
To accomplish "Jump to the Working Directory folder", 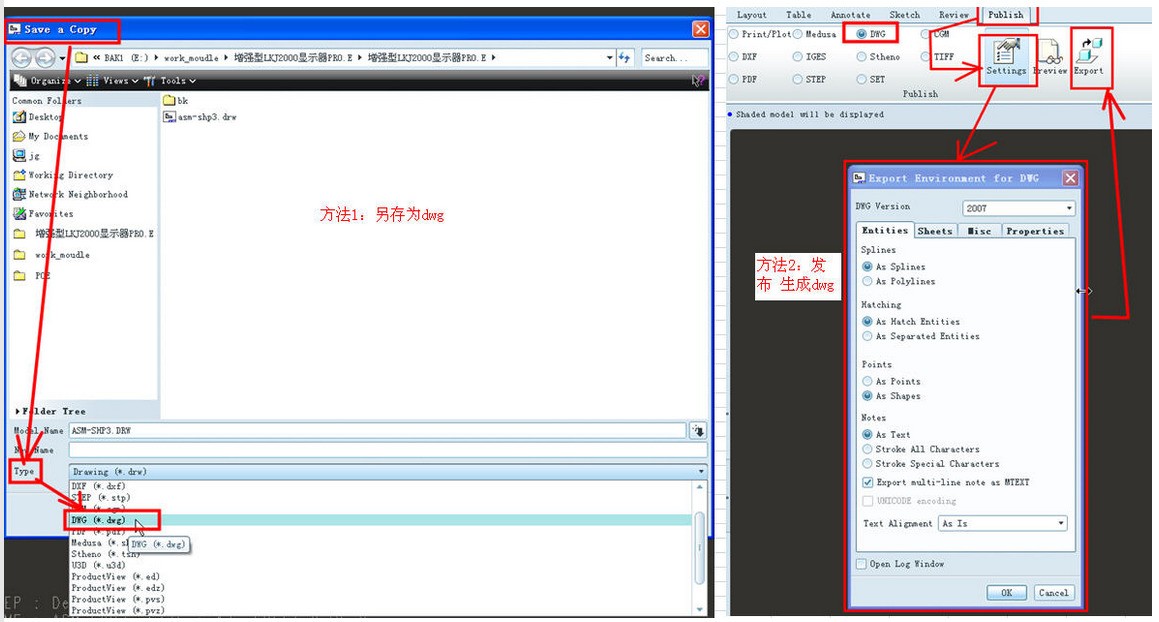I will click(63, 175).
